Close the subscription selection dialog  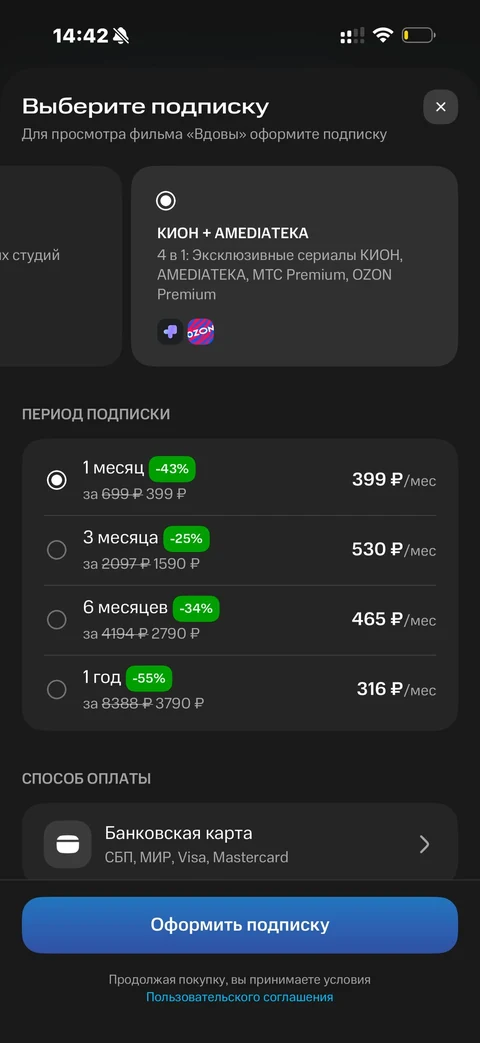click(440, 107)
